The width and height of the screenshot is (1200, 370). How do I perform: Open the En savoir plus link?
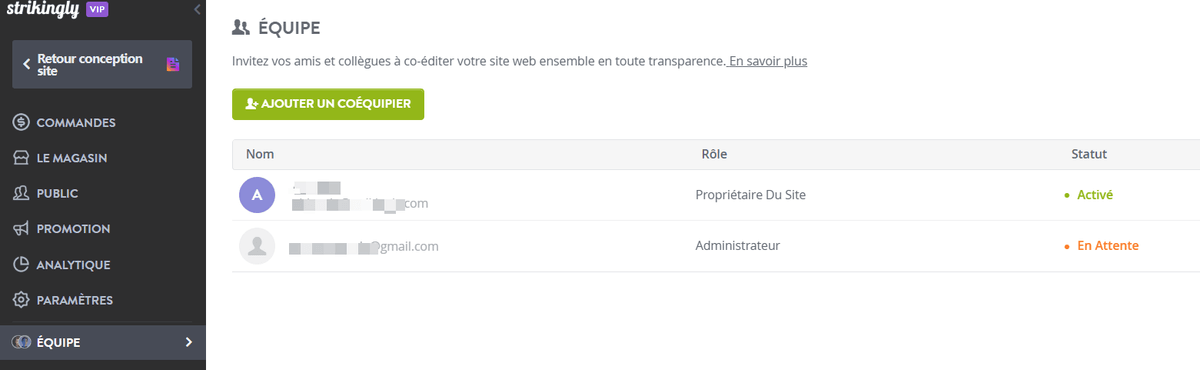[767, 61]
